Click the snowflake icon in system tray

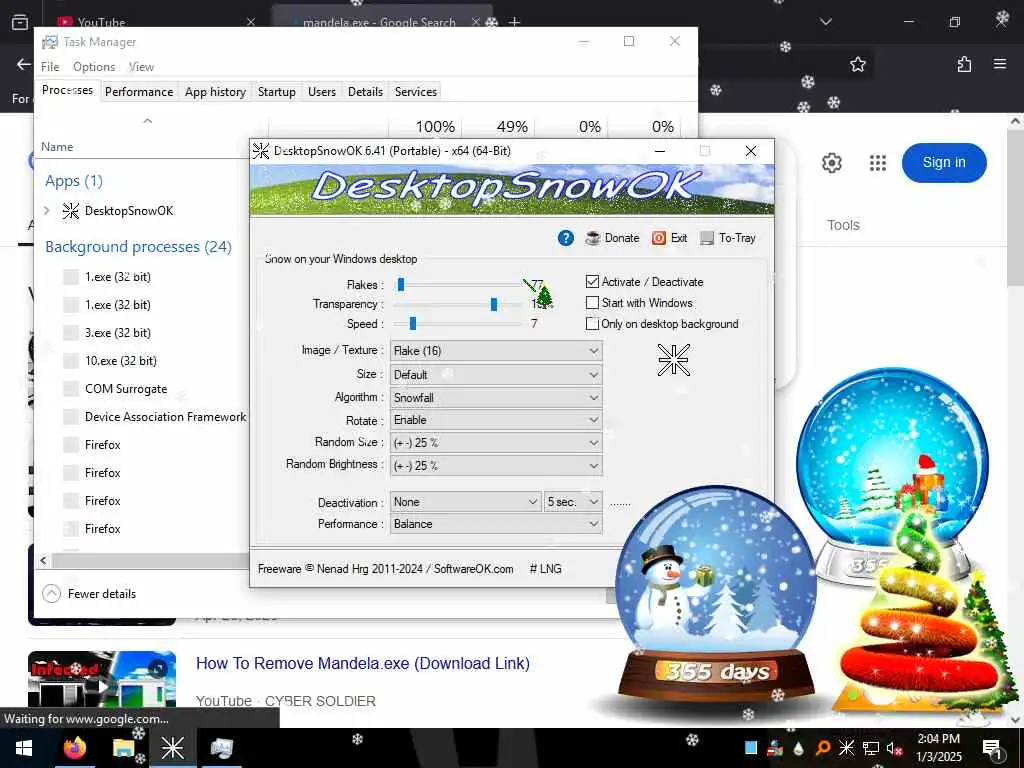click(x=846, y=748)
